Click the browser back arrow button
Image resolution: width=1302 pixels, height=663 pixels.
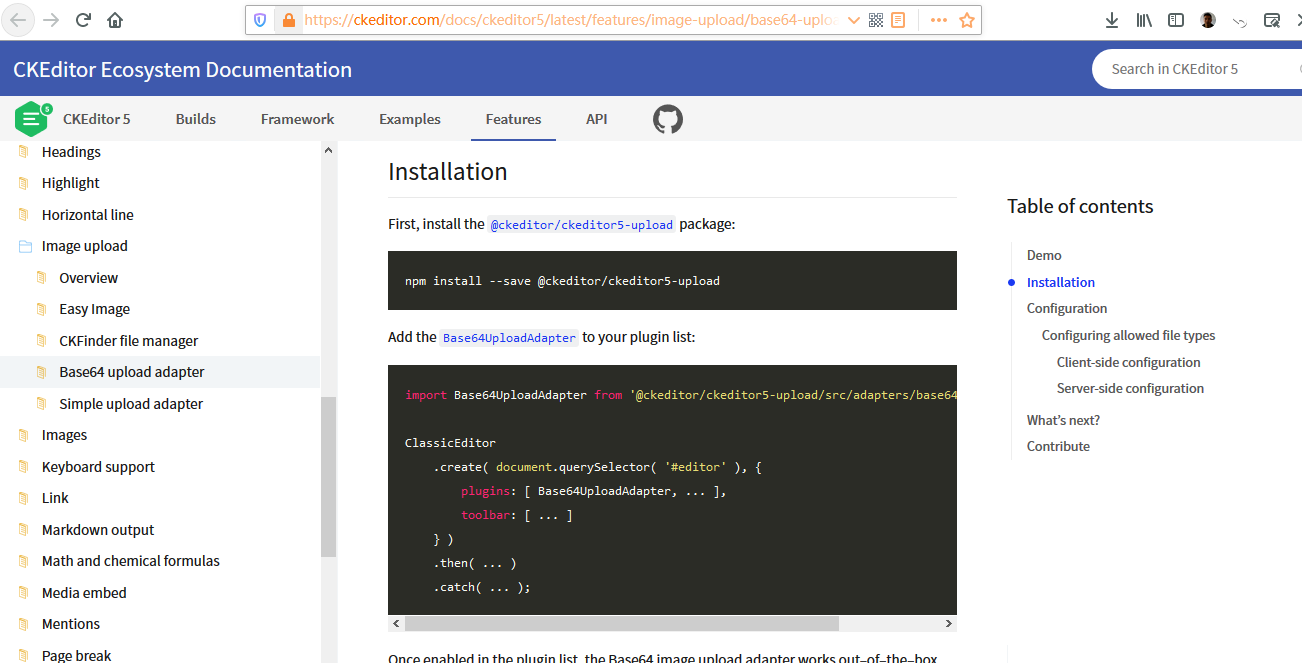tap(20, 20)
